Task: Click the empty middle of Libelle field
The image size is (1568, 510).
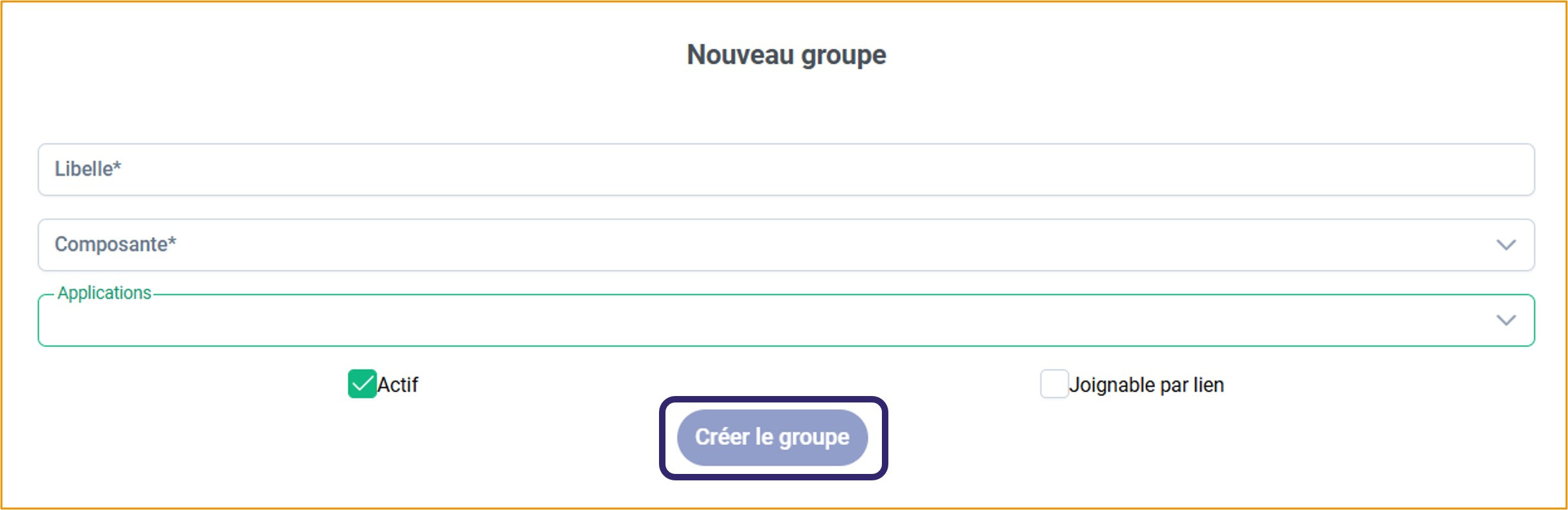Action: [786, 169]
